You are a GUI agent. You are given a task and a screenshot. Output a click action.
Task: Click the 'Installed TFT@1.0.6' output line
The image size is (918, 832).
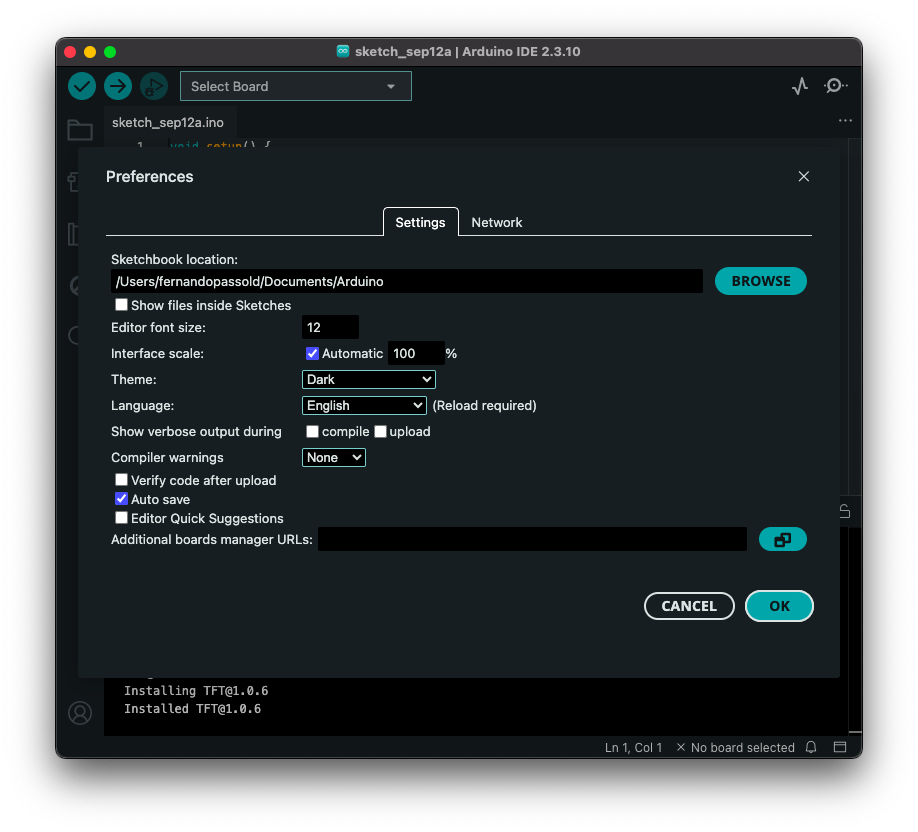pyautogui.click(x=193, y=708)
